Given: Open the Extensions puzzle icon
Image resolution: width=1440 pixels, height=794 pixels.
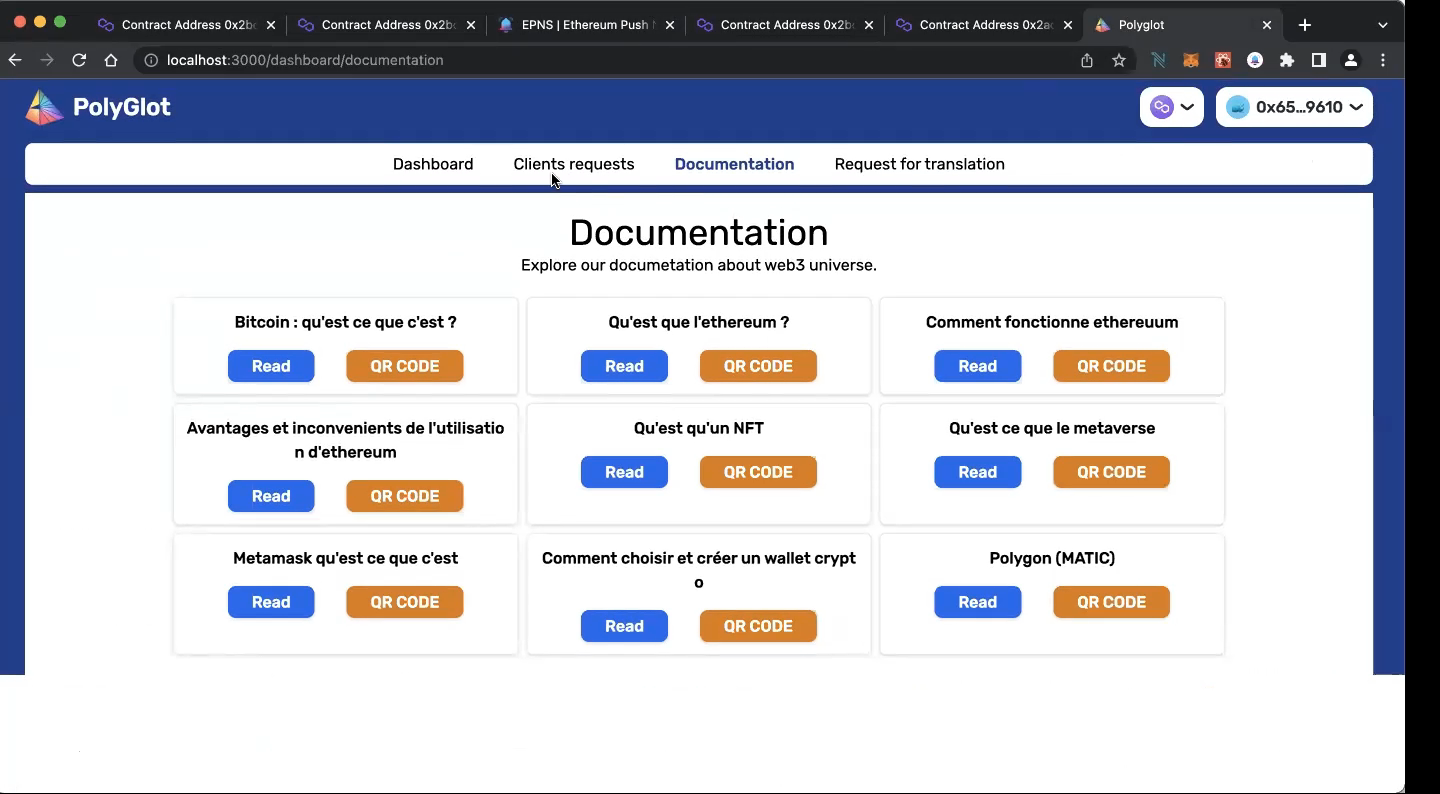Looking at the screenshot, I should (x=1287, y=60).
